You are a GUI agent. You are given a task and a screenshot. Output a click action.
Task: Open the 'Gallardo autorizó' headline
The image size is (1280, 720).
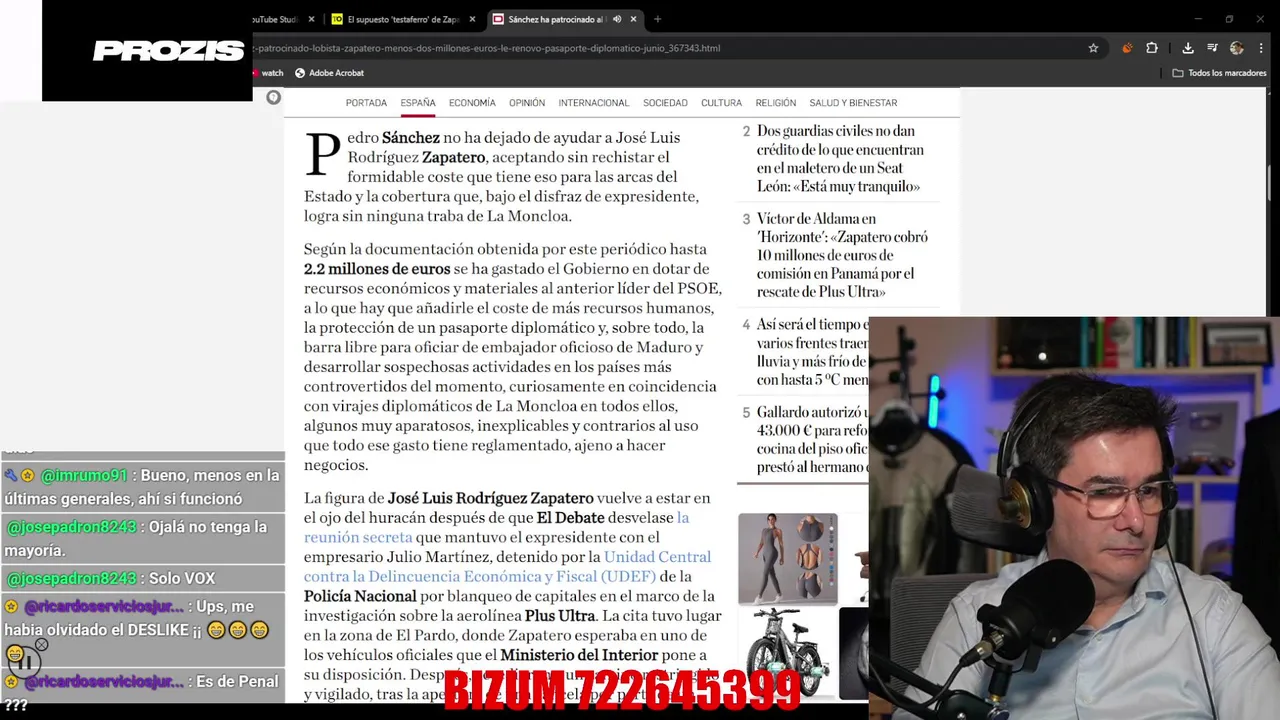point(812,440)
